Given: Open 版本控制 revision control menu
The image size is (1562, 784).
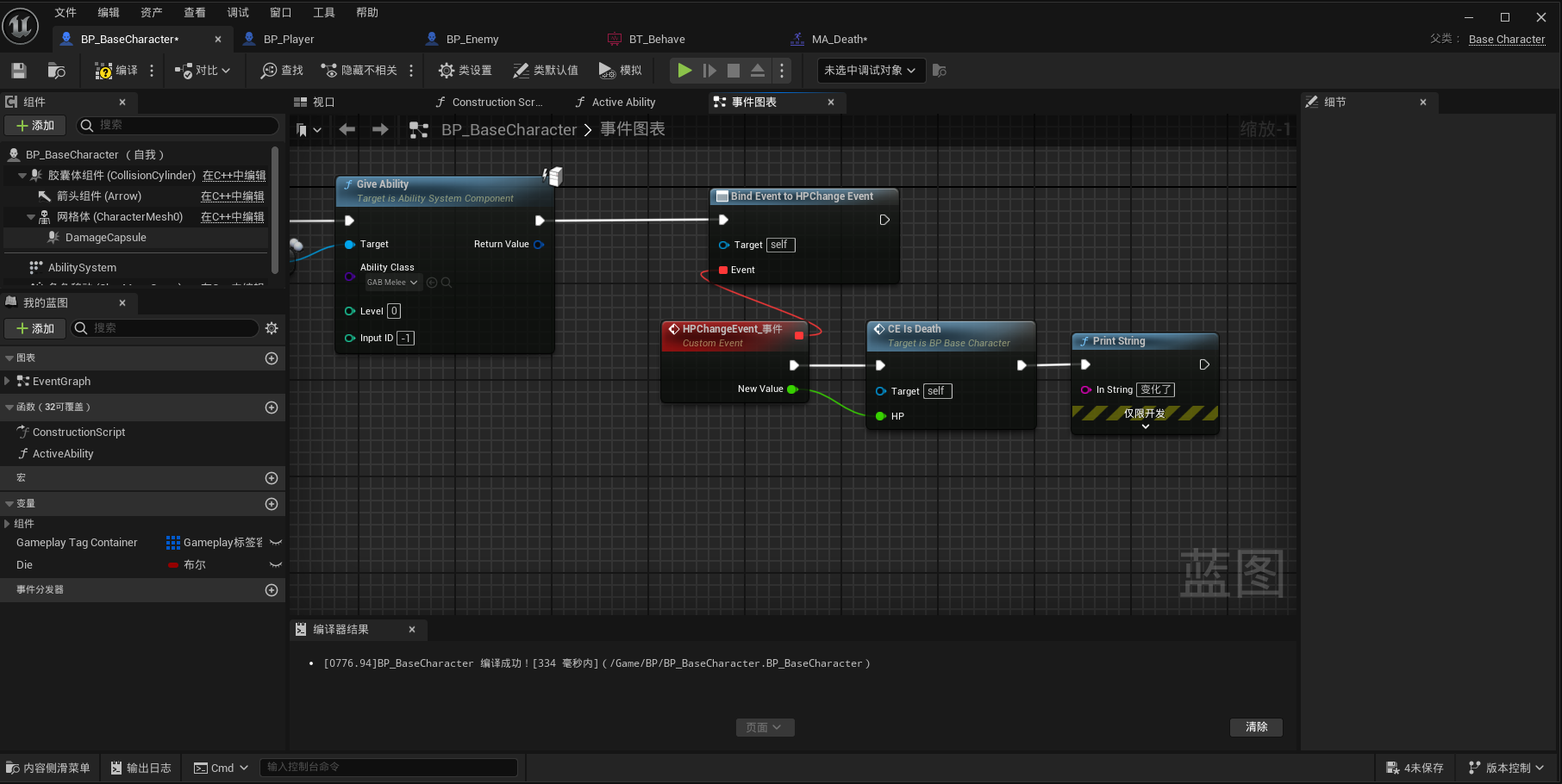Looking at the screenshot, I should [1507, 768].
